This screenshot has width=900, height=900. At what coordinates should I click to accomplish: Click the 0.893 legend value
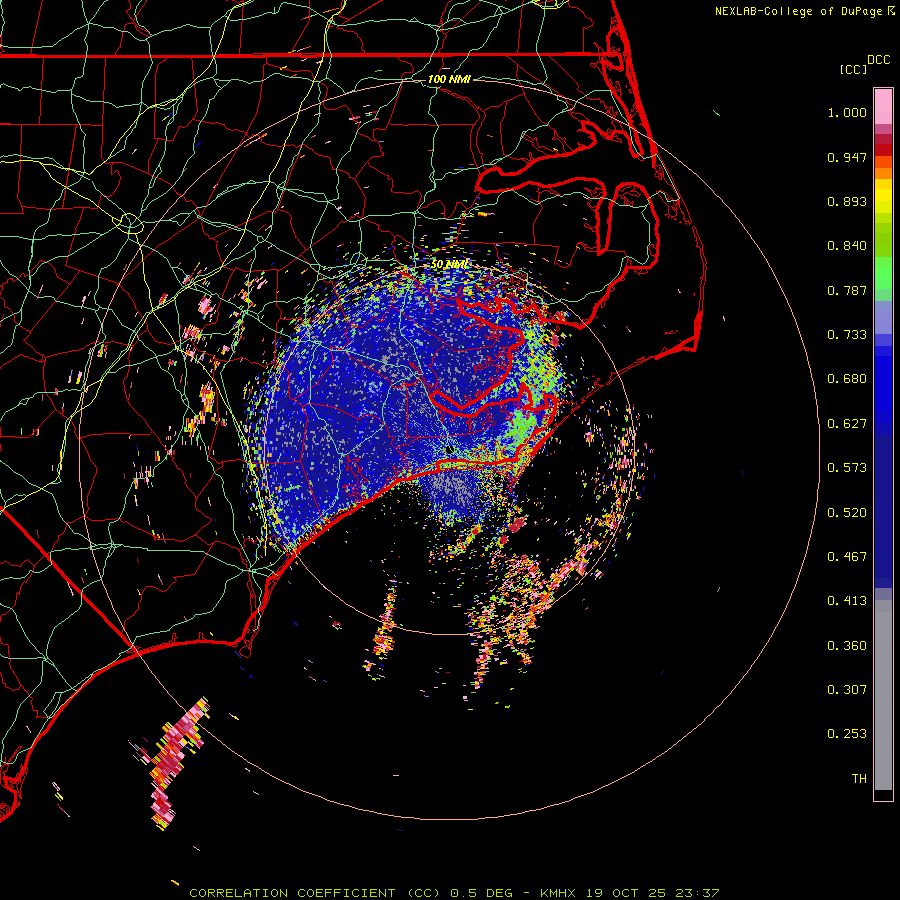click(x=847, y=201)
